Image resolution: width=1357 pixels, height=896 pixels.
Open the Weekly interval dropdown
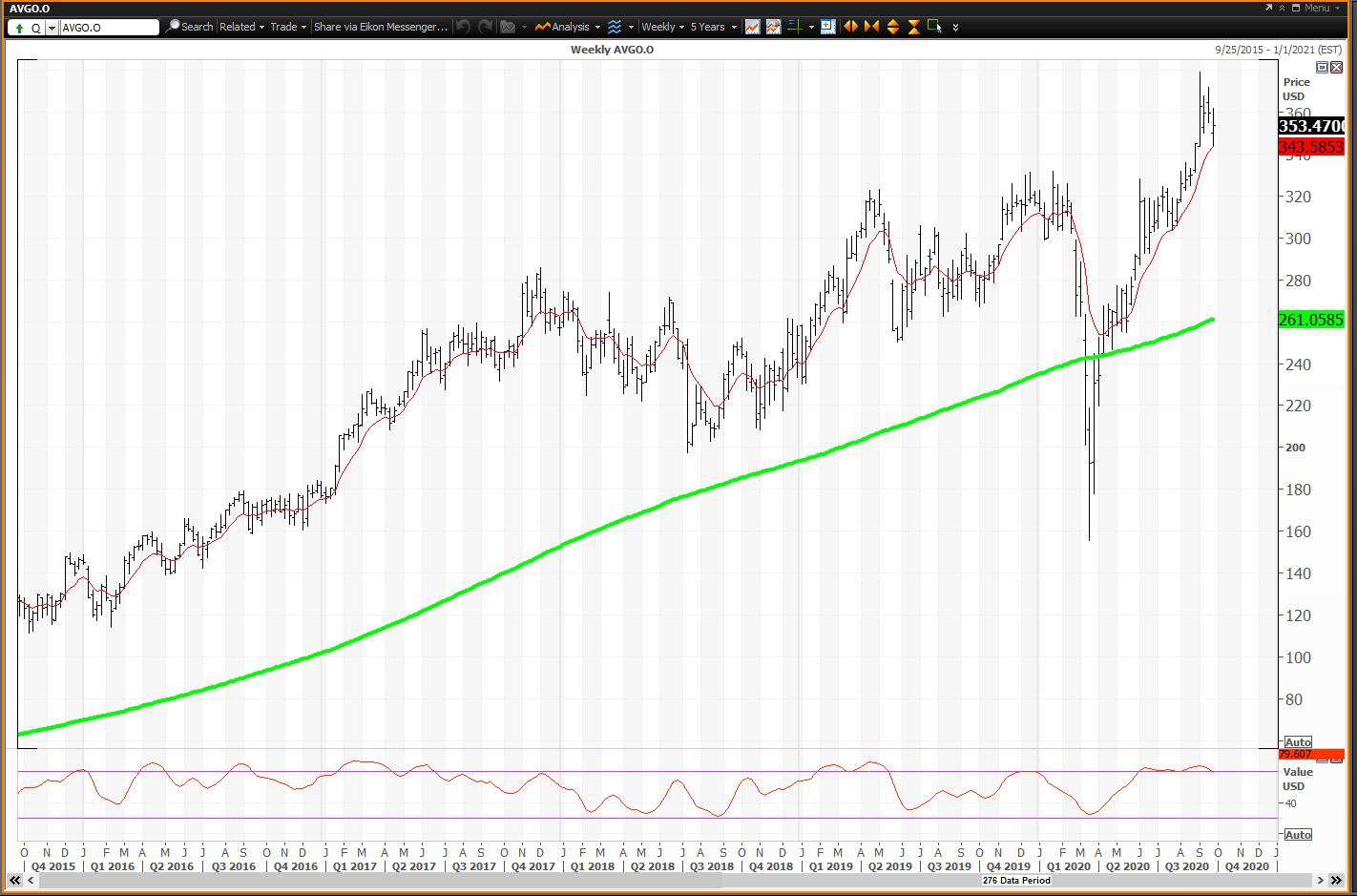click(662, 27)
